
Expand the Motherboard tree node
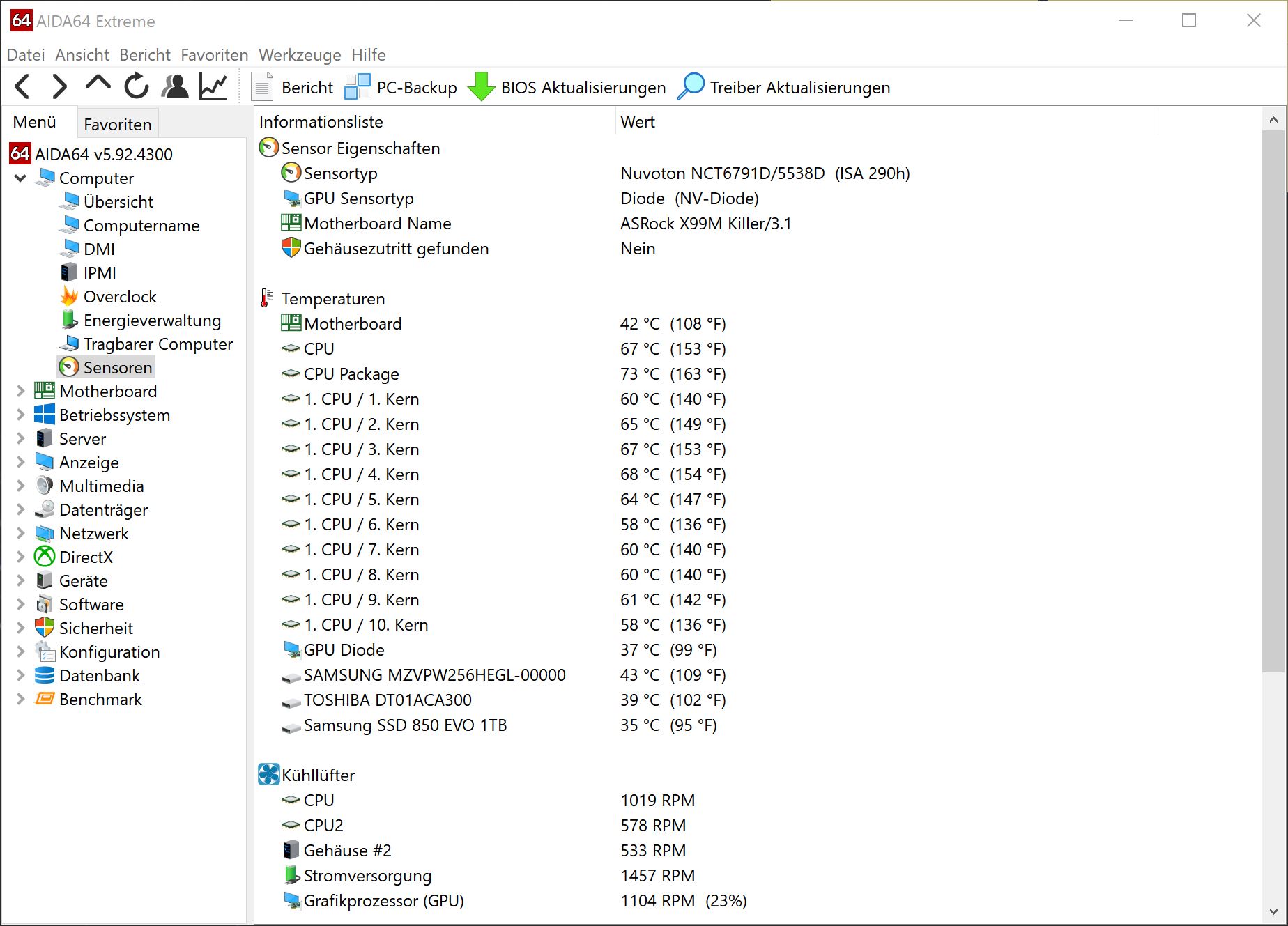click(x=21, y=391)
